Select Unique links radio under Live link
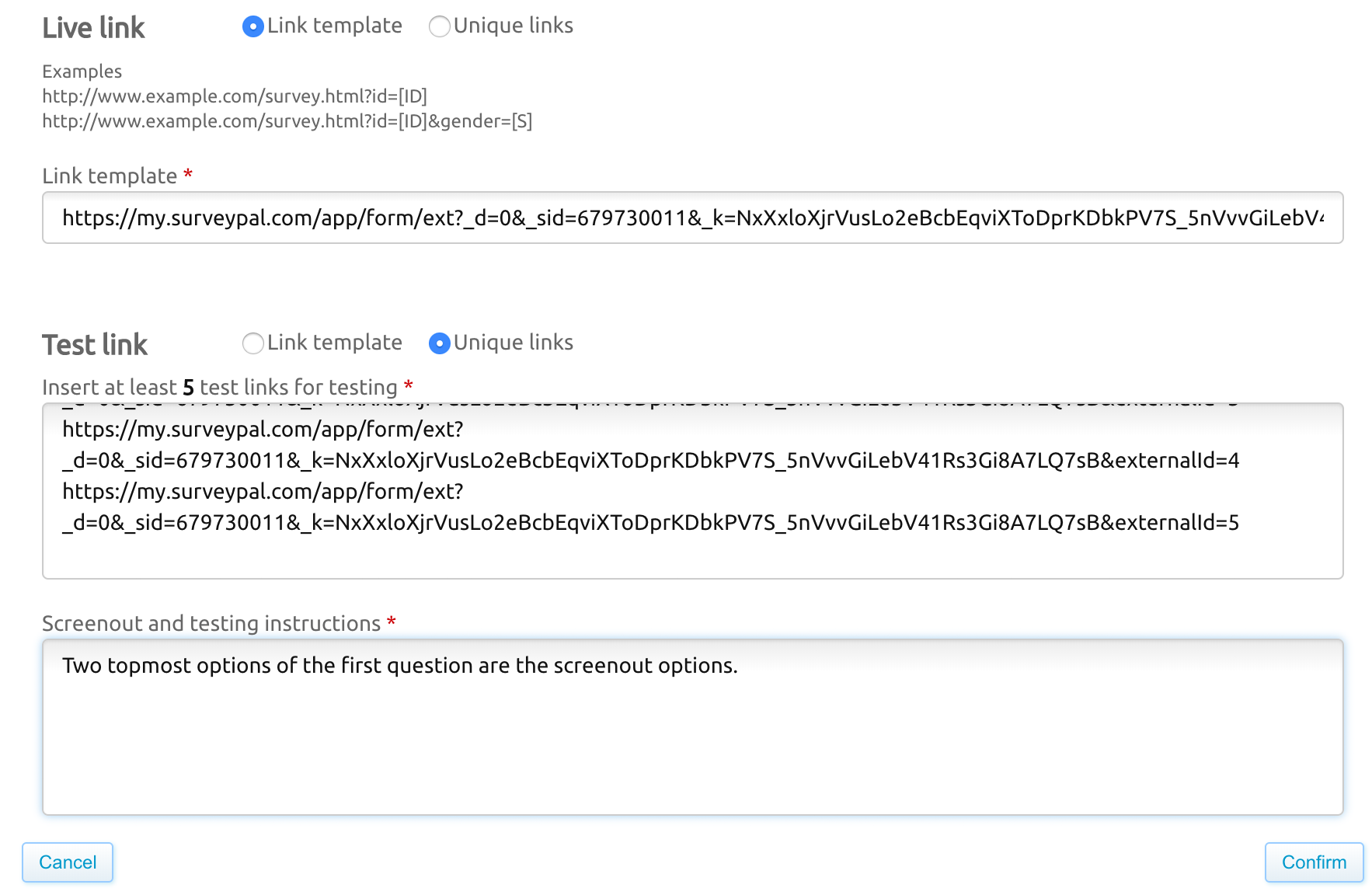The height and width of the screenshot is (895, 1372). (439, 26)
